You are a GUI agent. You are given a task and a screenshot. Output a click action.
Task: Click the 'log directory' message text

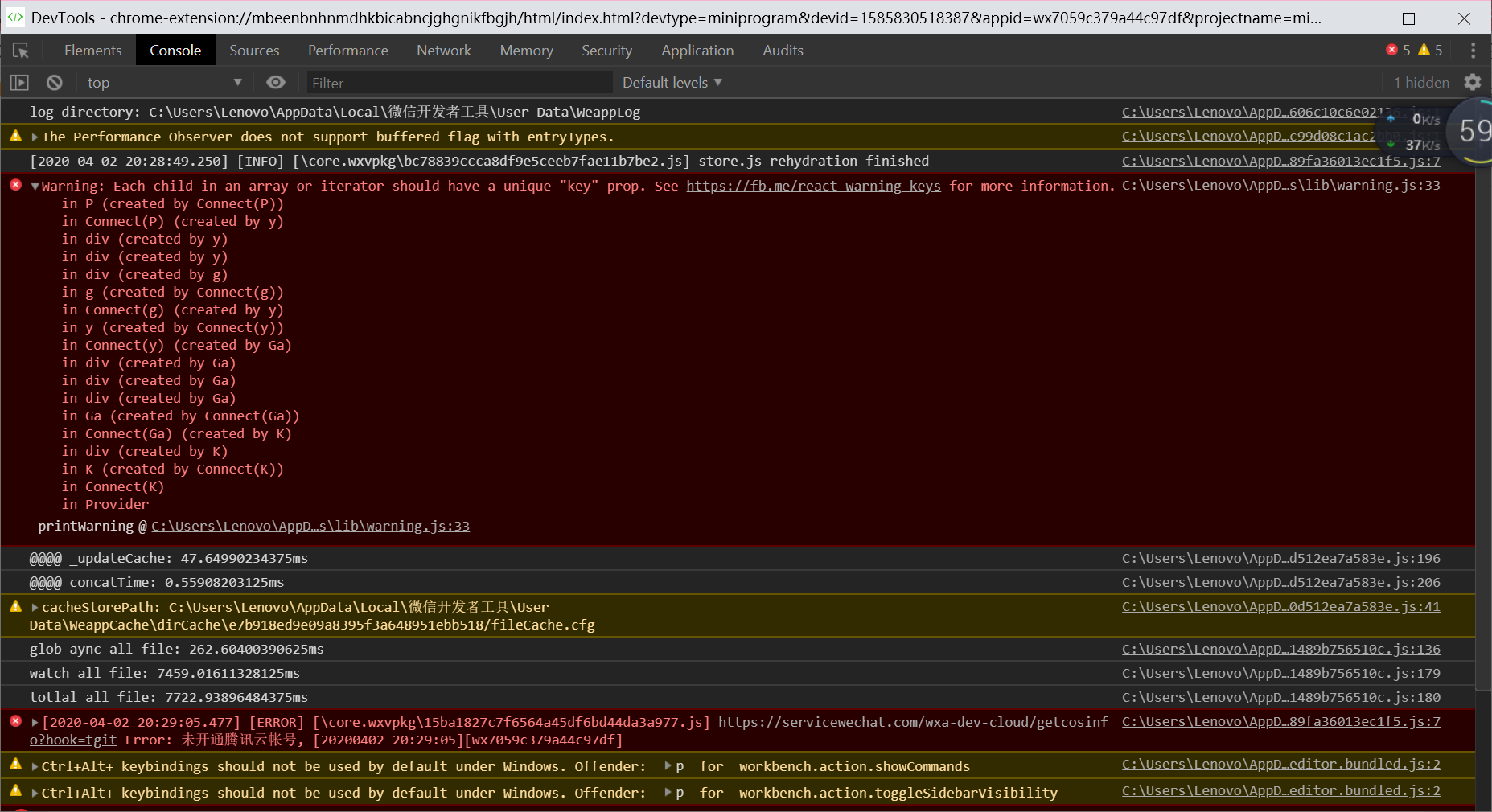[335, 112]
